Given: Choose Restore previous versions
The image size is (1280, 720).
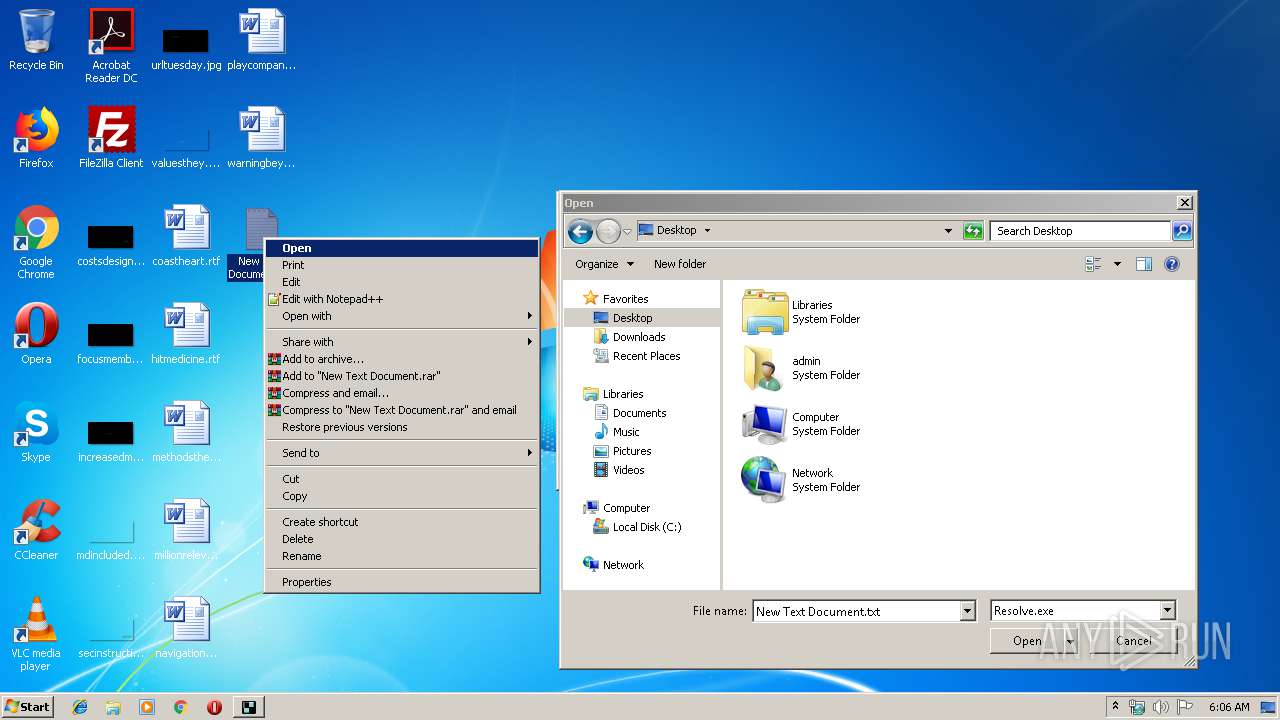Looking at the screenshot, I should click(402, 427).
